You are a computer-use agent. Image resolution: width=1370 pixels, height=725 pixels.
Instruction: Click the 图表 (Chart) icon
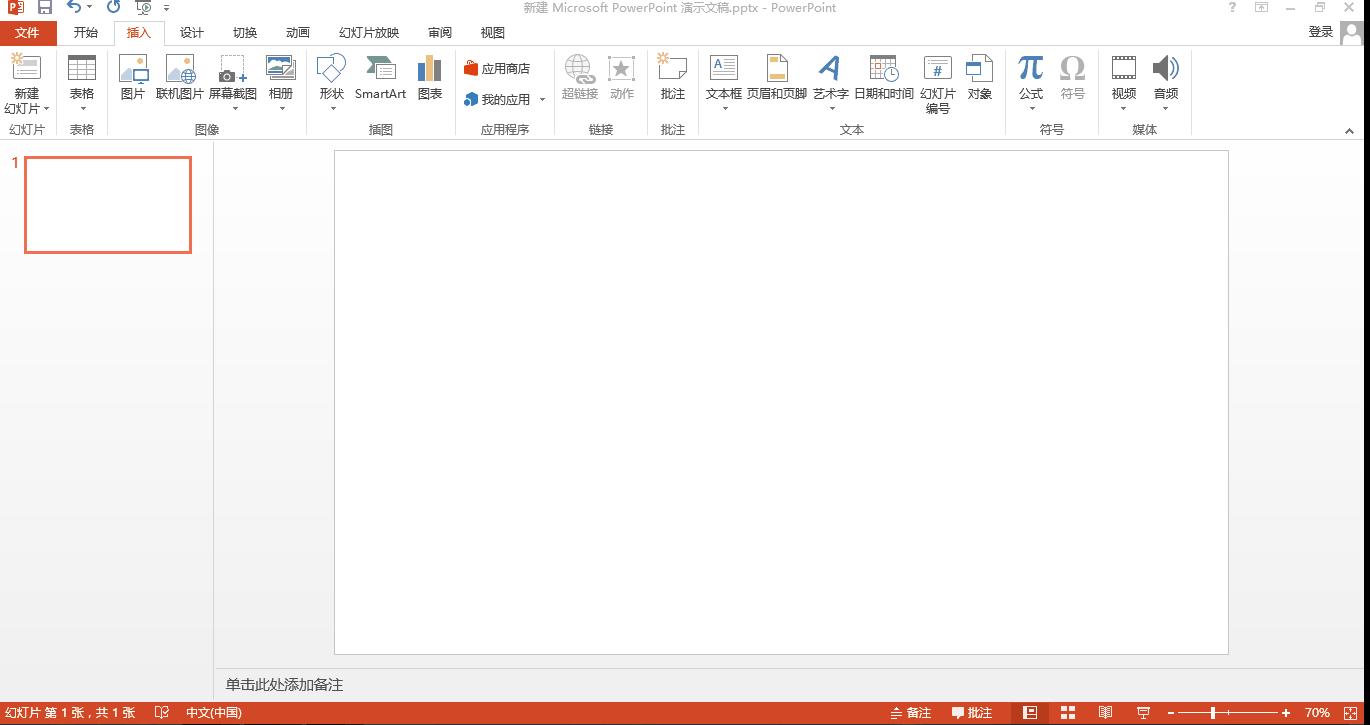(x=430, y=77)
